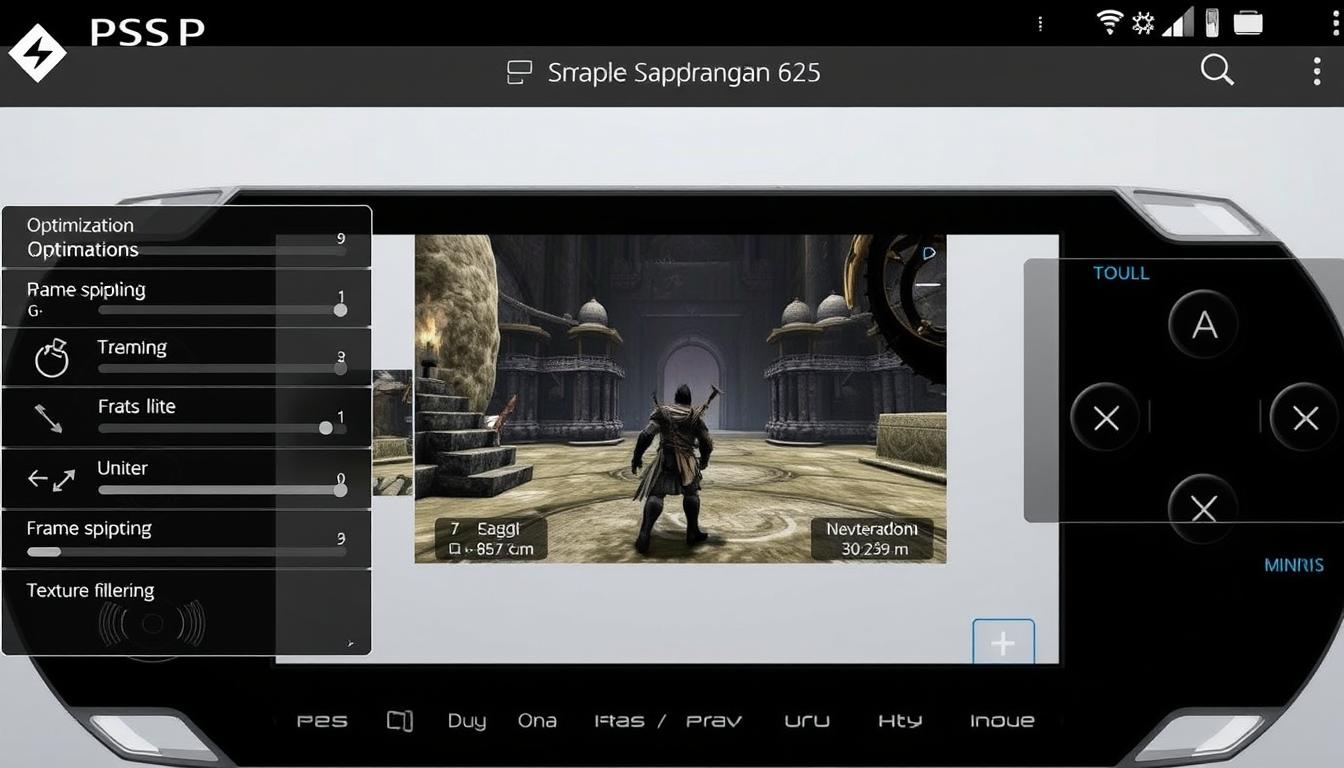Click the Uniter slider handle
The height and width of the screenshot is (768, 1344).
[340, 490]
